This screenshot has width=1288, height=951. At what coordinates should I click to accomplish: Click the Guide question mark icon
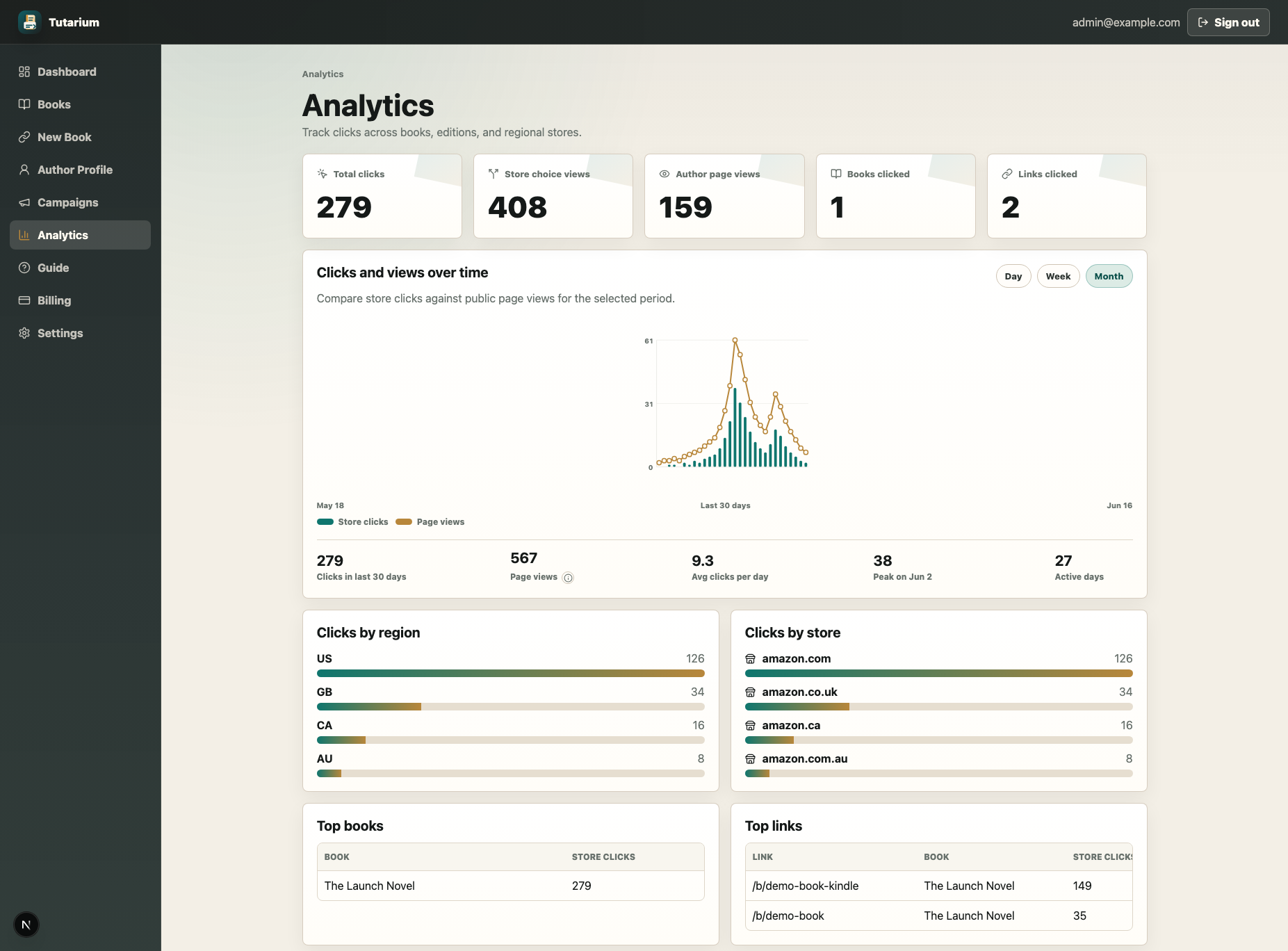pyautogui.click(x=24, y=268)
